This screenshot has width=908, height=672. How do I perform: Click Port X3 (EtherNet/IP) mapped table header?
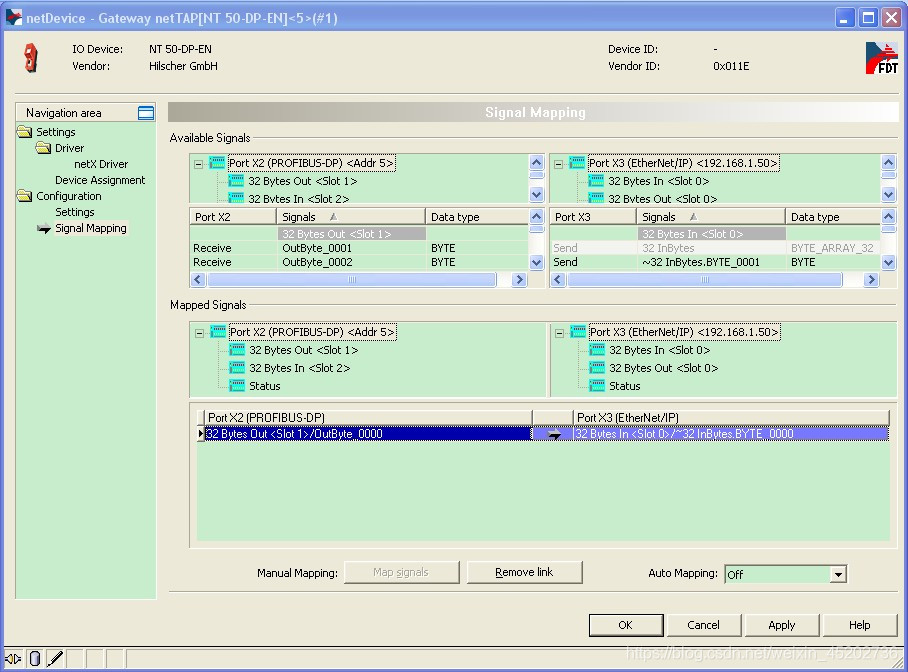coord(731,418)
